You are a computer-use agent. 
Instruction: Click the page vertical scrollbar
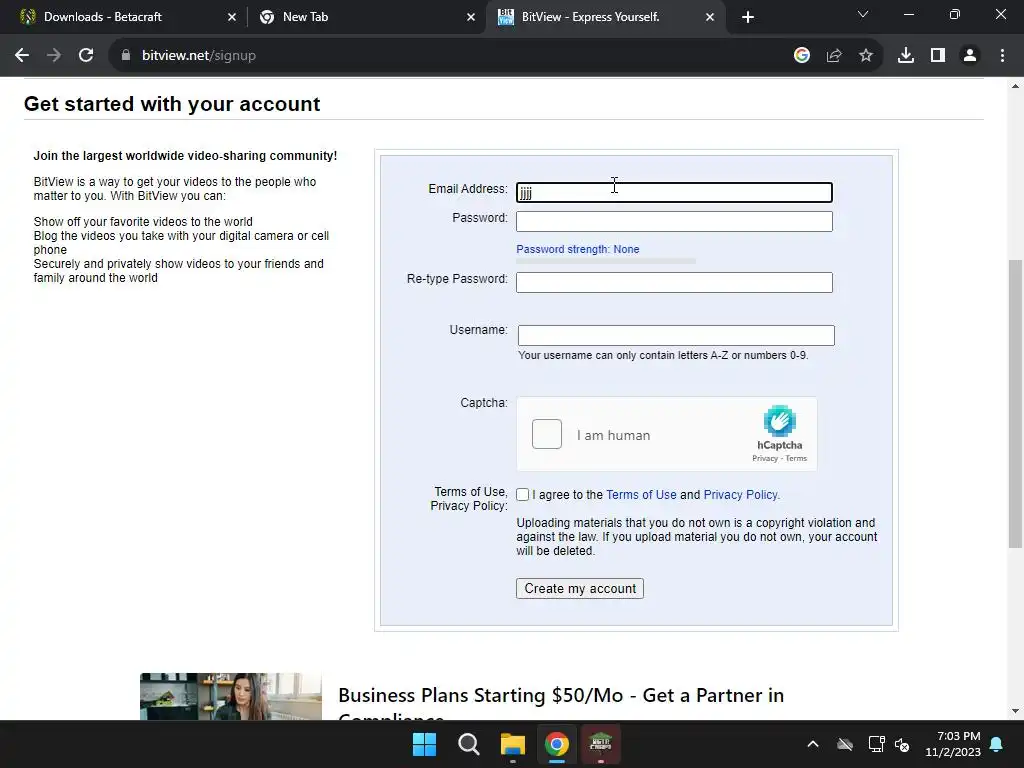(x=1015, y=403)
